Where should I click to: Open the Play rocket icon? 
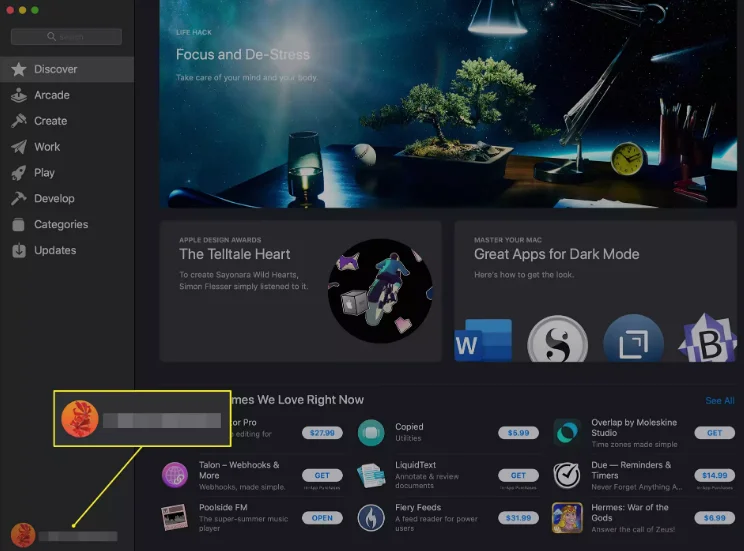point(19,173)
